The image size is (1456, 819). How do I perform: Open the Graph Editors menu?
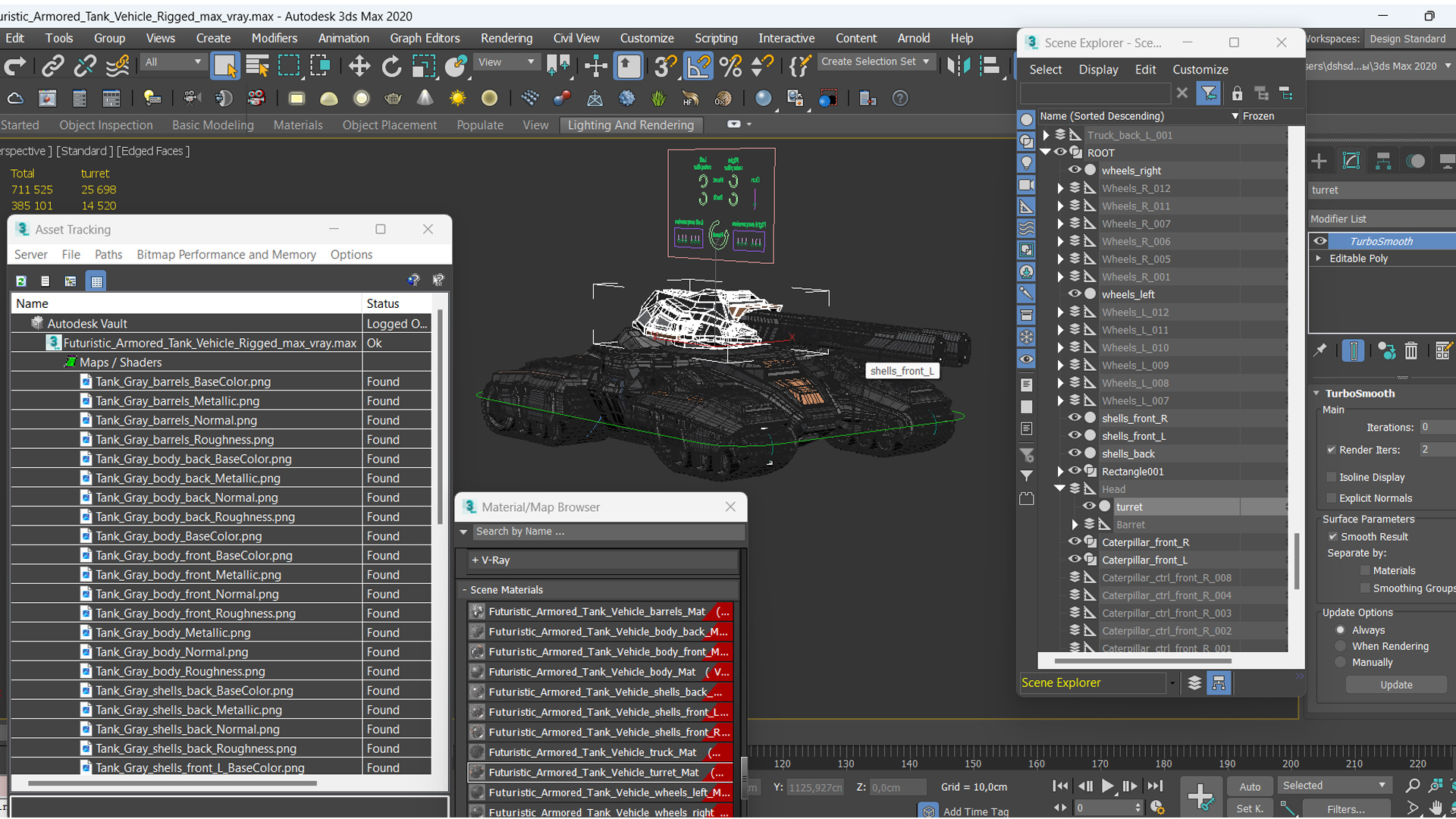pos(425,38)
